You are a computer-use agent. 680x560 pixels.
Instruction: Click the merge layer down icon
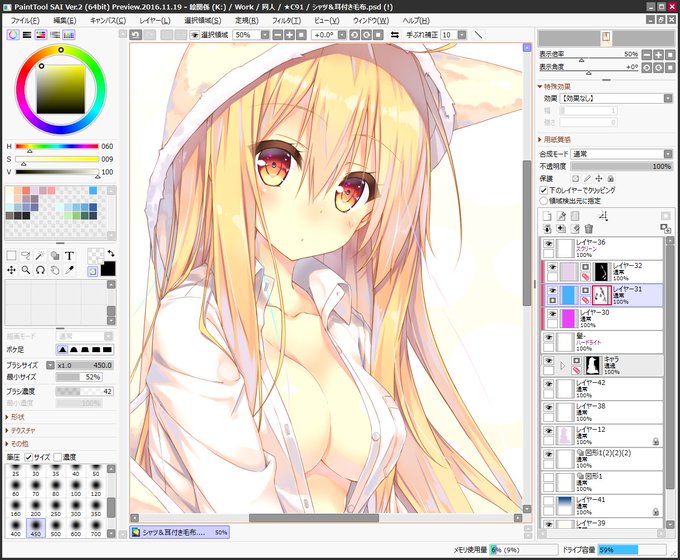[x=547, y=229]
